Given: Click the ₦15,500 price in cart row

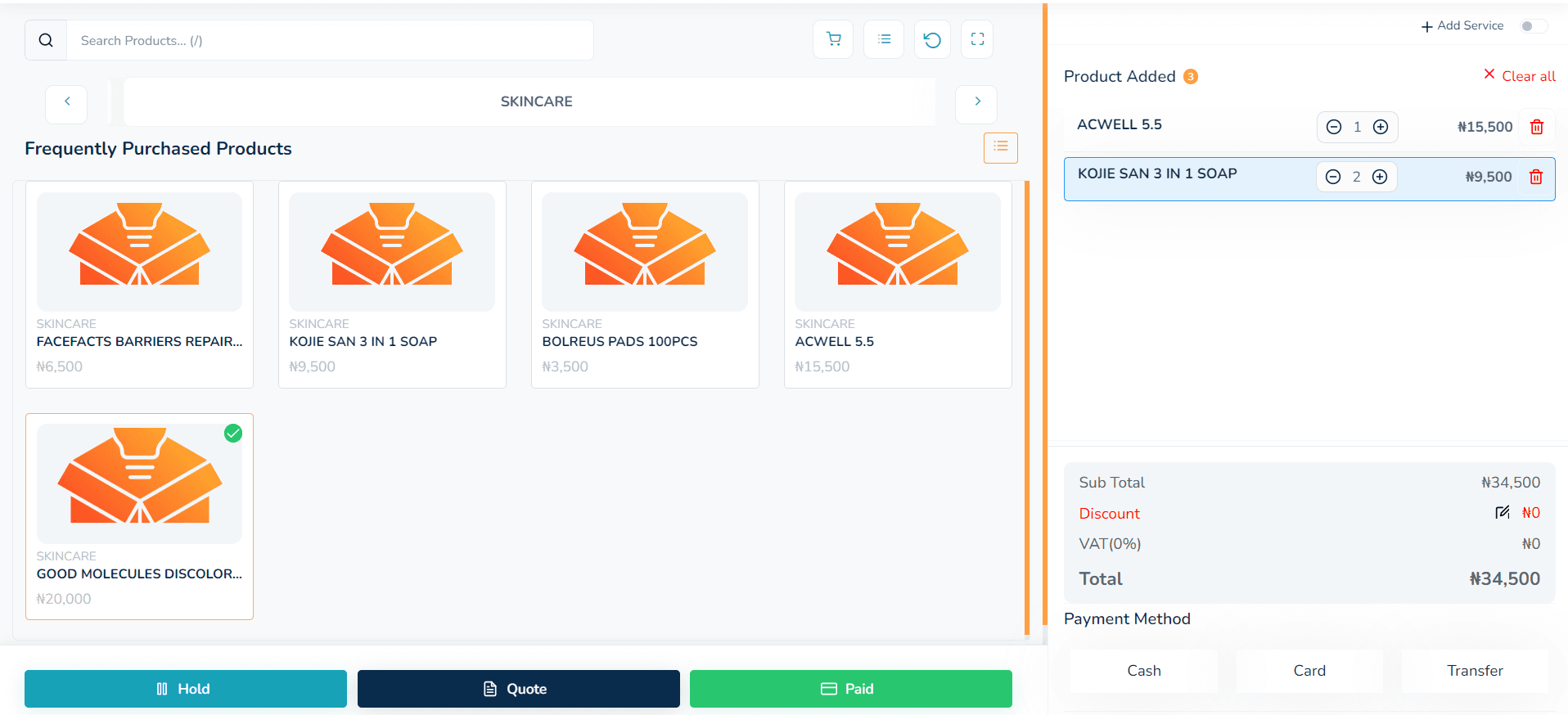Looking at the screenshot, I should [x=1485, y=127].
